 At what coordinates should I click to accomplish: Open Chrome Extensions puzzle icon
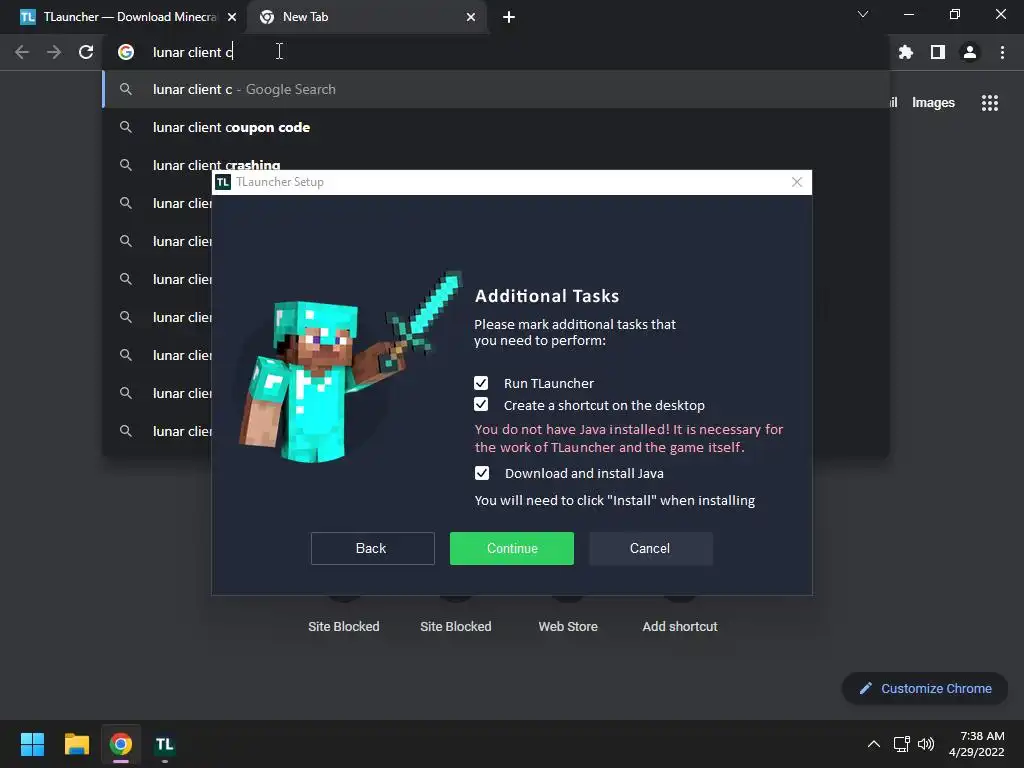tap(906, 52)
